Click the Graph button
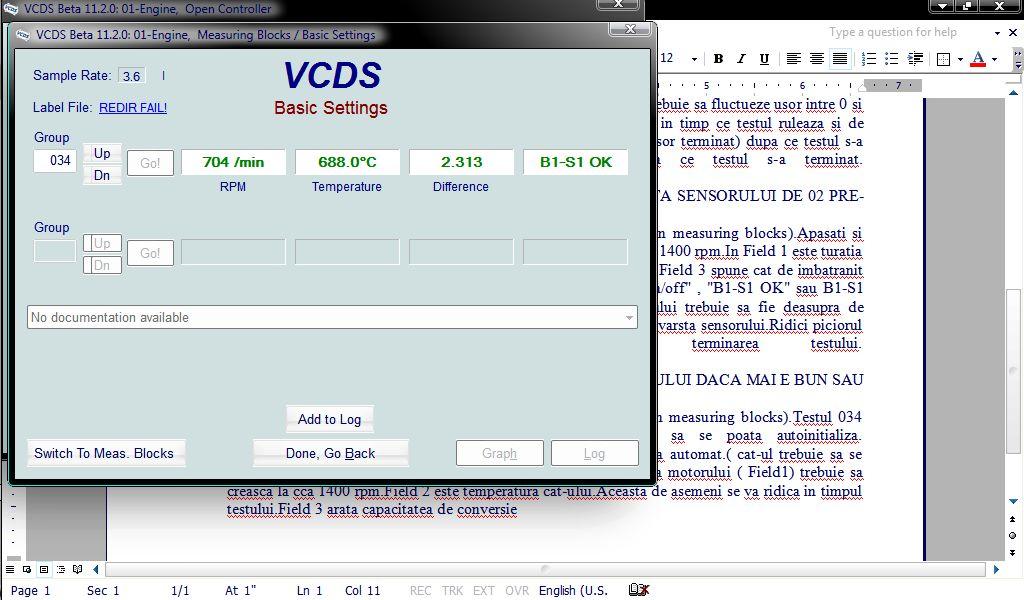The height and width of the screenshot is (600, 1024). pyautogui.click(x=500, y=453)
